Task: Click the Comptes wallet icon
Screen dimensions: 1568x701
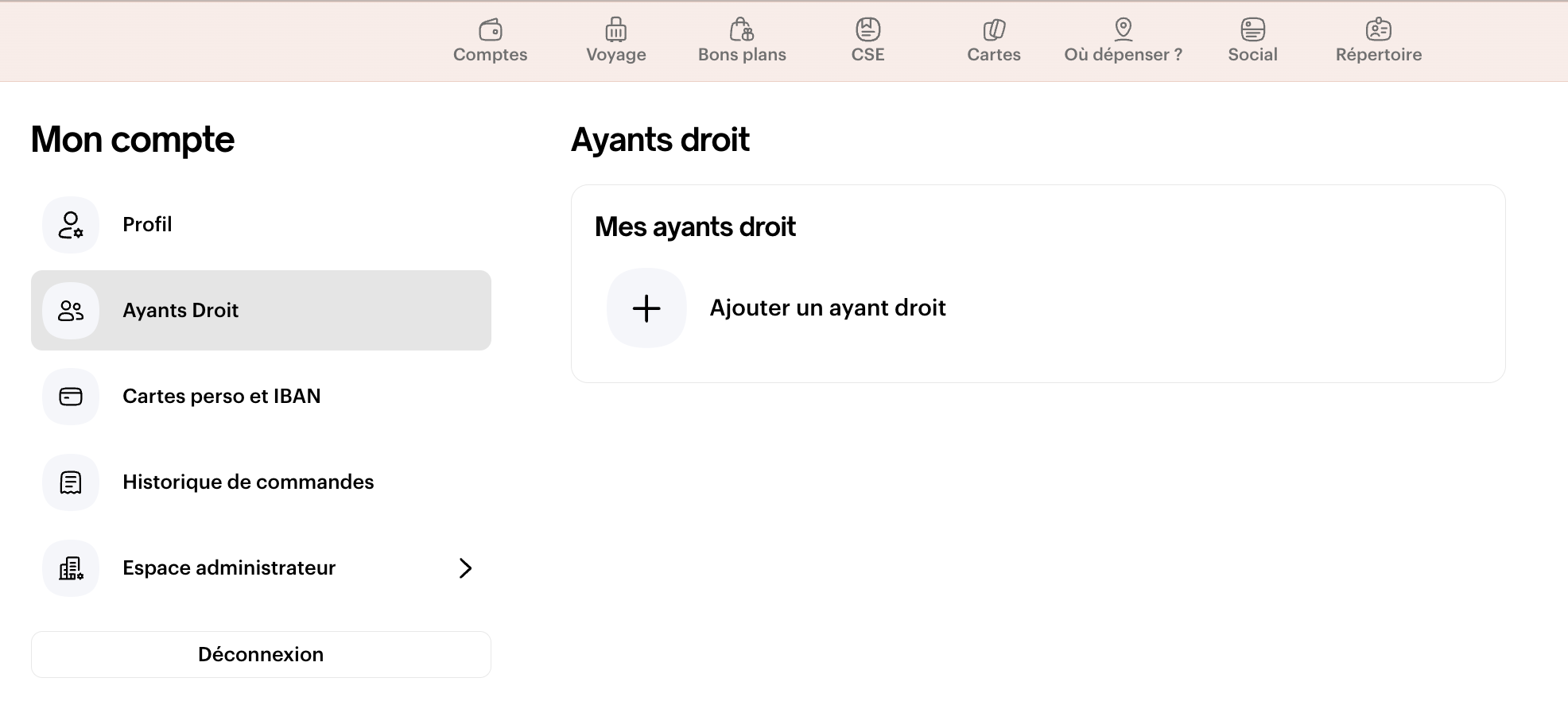Action: (x=491, y=30)
